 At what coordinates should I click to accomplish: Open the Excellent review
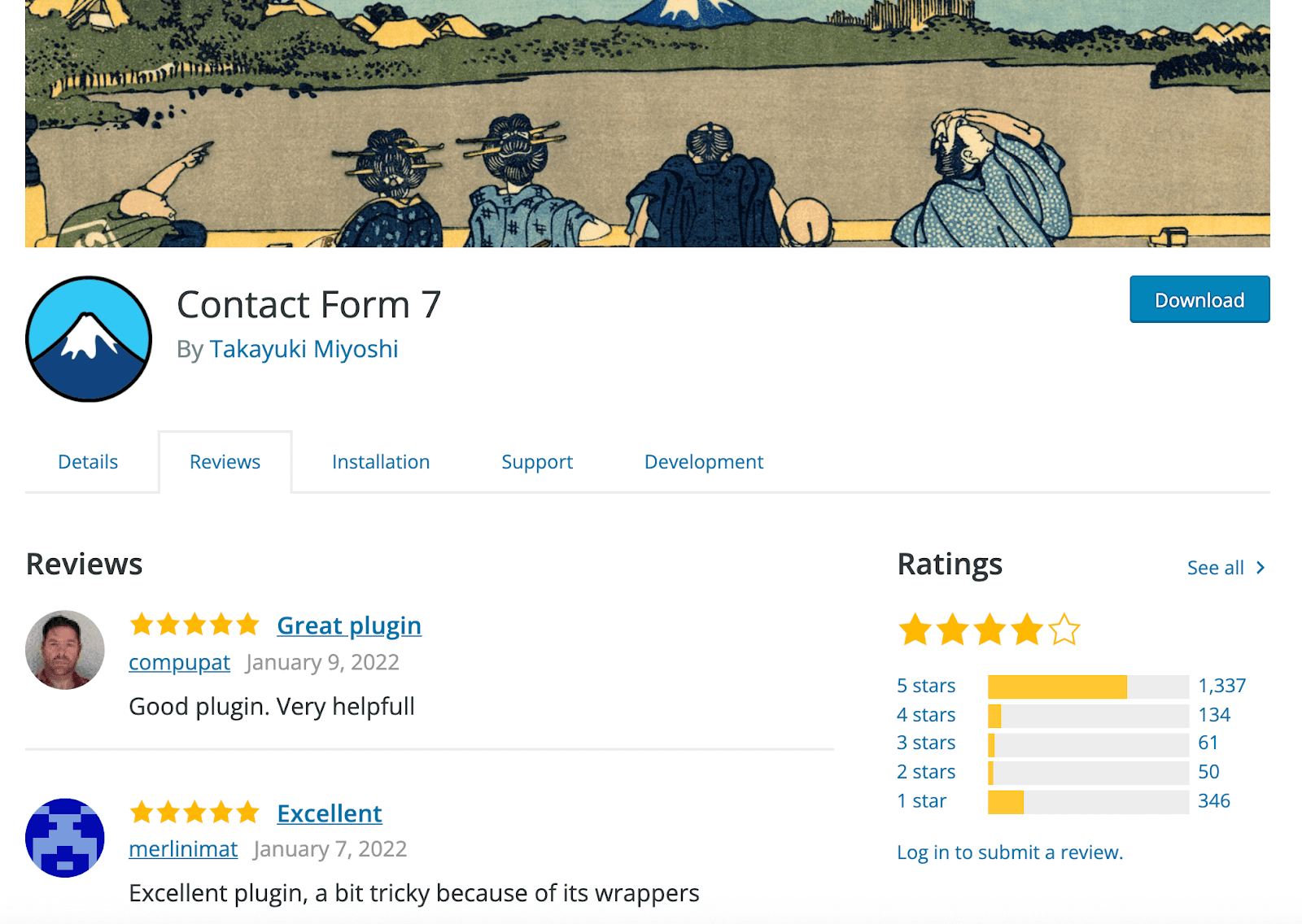(329, 813)
